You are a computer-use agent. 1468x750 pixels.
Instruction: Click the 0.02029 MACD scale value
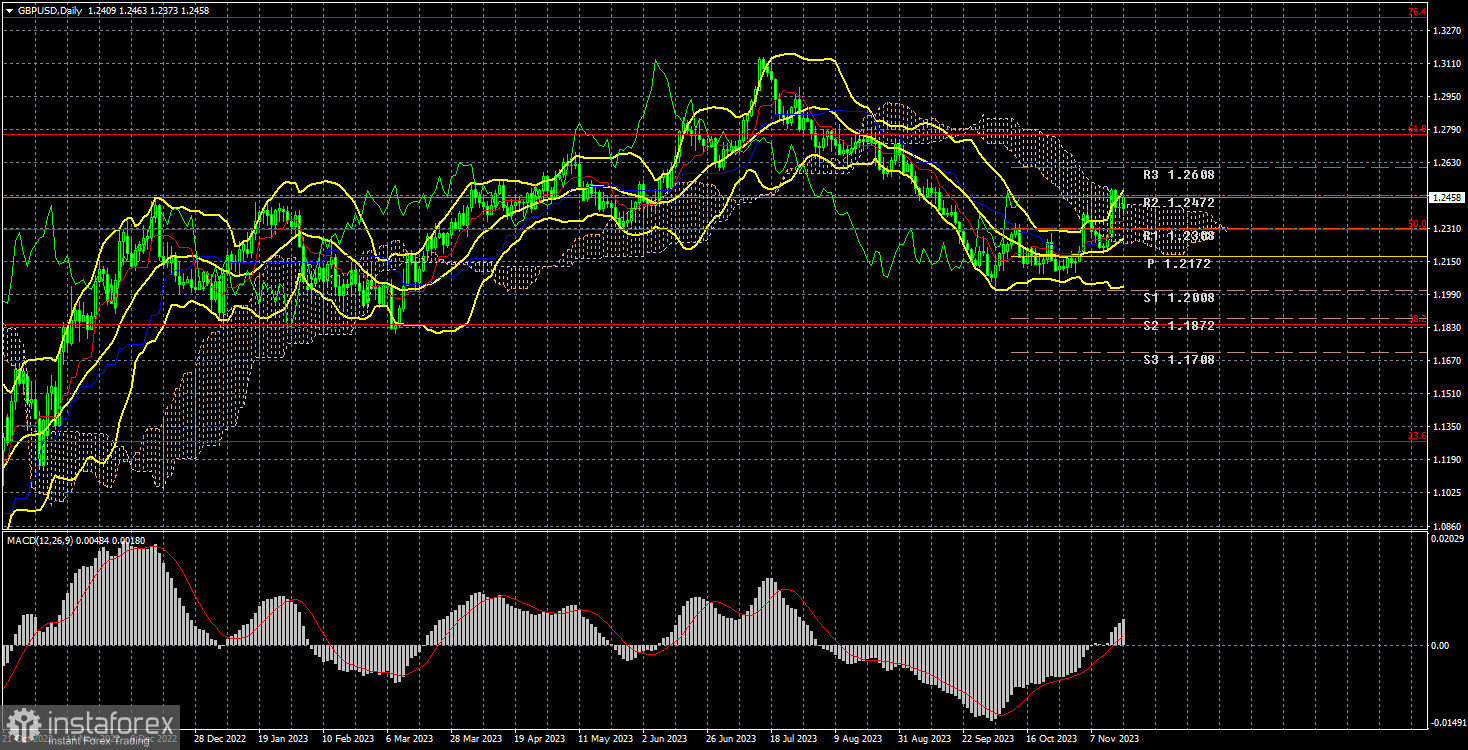(1447, 539)
